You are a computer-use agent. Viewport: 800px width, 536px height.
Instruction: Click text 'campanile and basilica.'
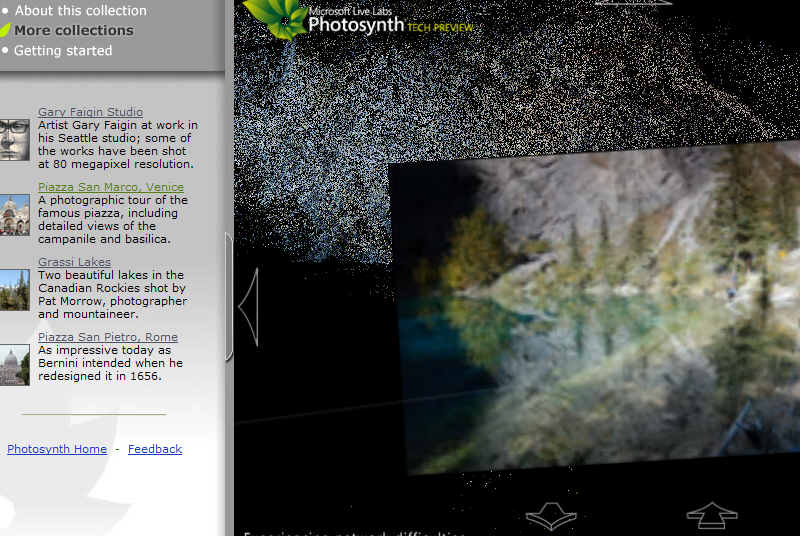pyautogui.click(x=104, y=239)
